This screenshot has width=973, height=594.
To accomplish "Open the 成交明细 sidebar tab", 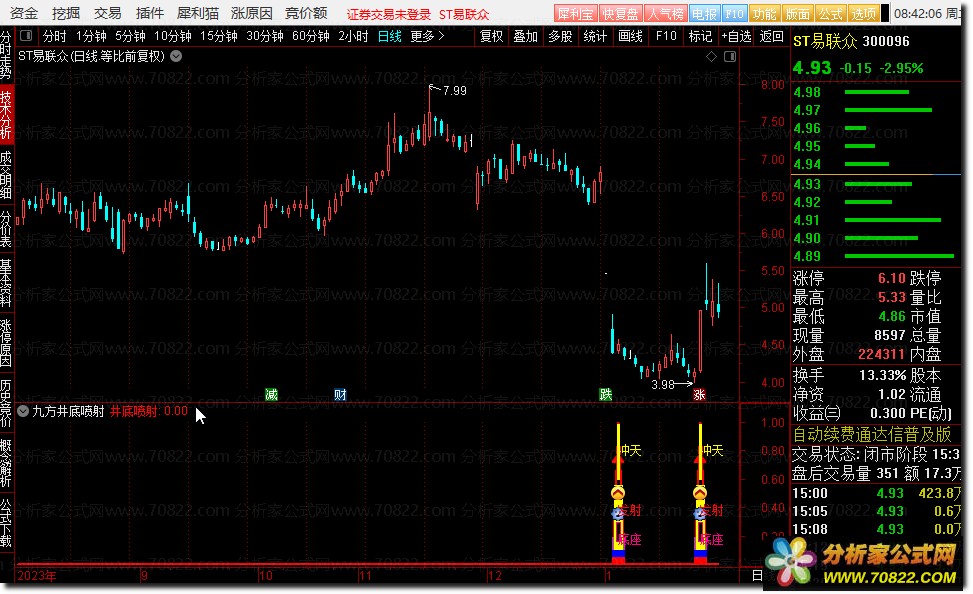I will (x=6, y=176).
